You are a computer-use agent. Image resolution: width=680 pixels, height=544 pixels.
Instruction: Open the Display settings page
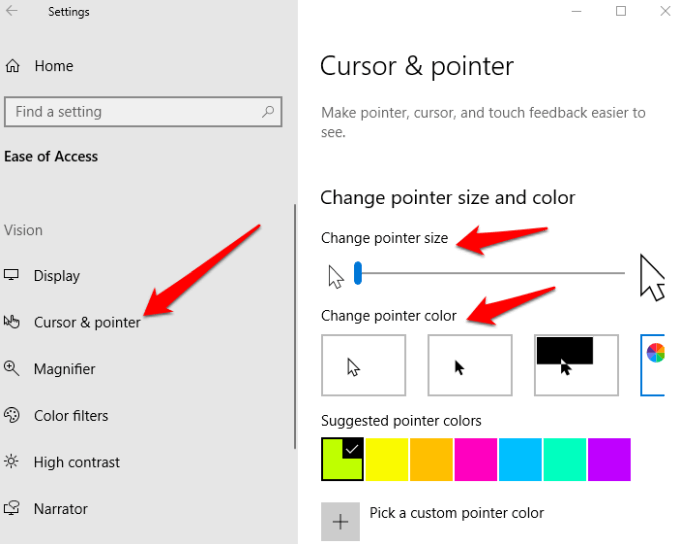[57, 276]
